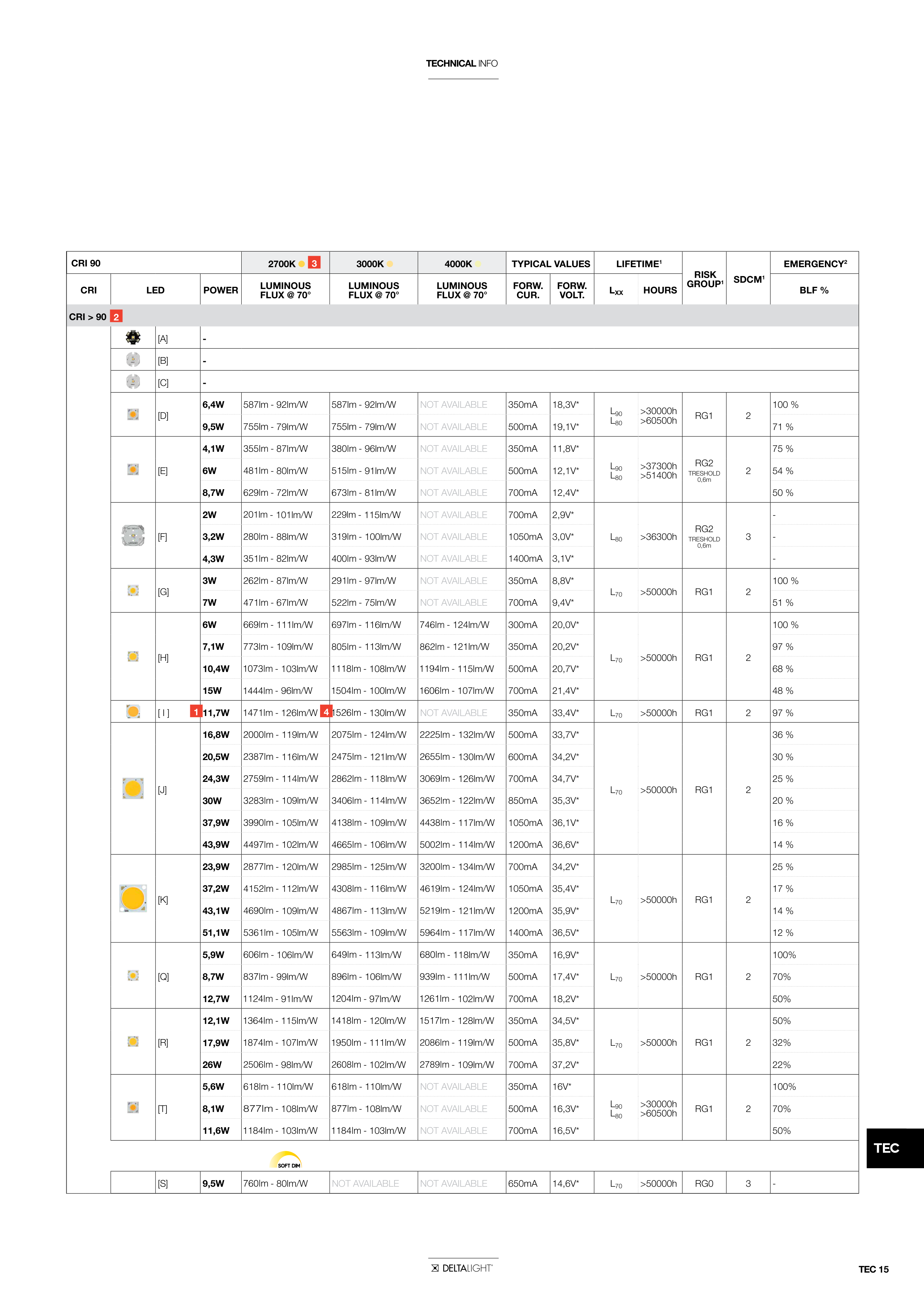The height and width of the screenshot is (1307, 924).
Task: Click the LED [J] COB chip image
Action: pyautogui.click(x=133, y=789)
